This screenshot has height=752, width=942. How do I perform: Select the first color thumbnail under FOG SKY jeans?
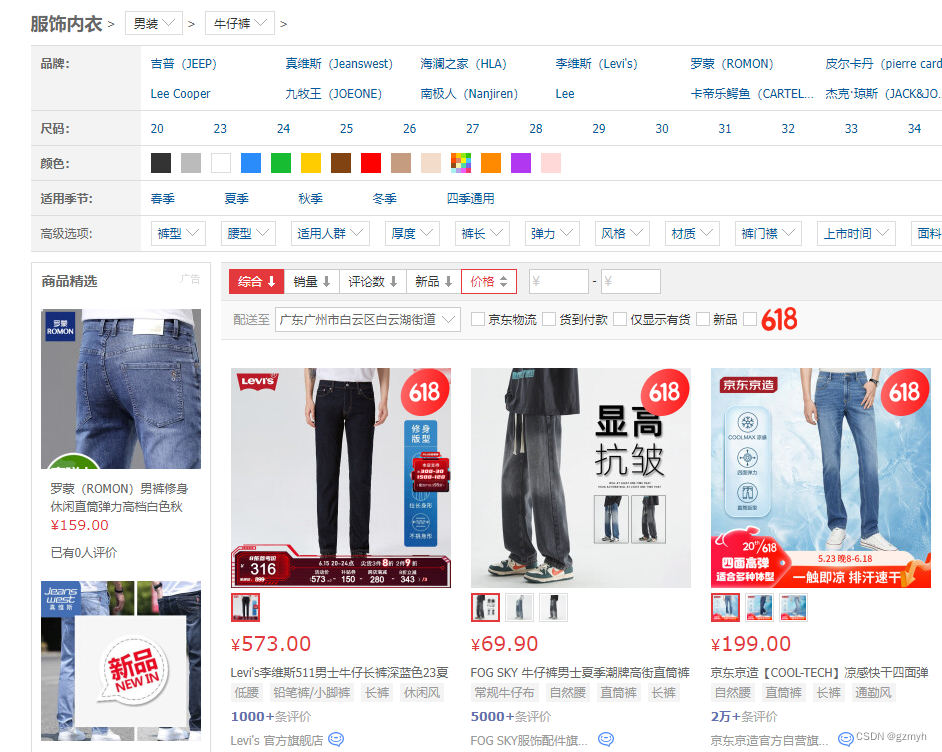click(485, 607)
